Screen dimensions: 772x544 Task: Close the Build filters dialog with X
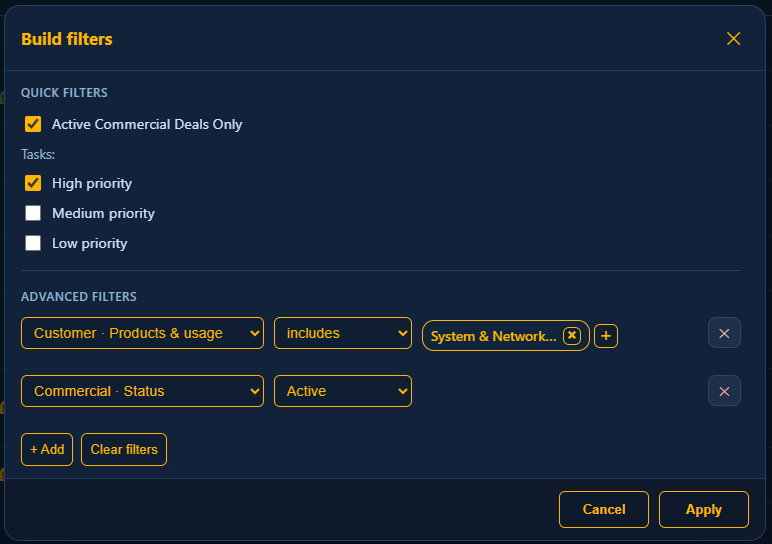pyautogui.click(x=733, y=39)
